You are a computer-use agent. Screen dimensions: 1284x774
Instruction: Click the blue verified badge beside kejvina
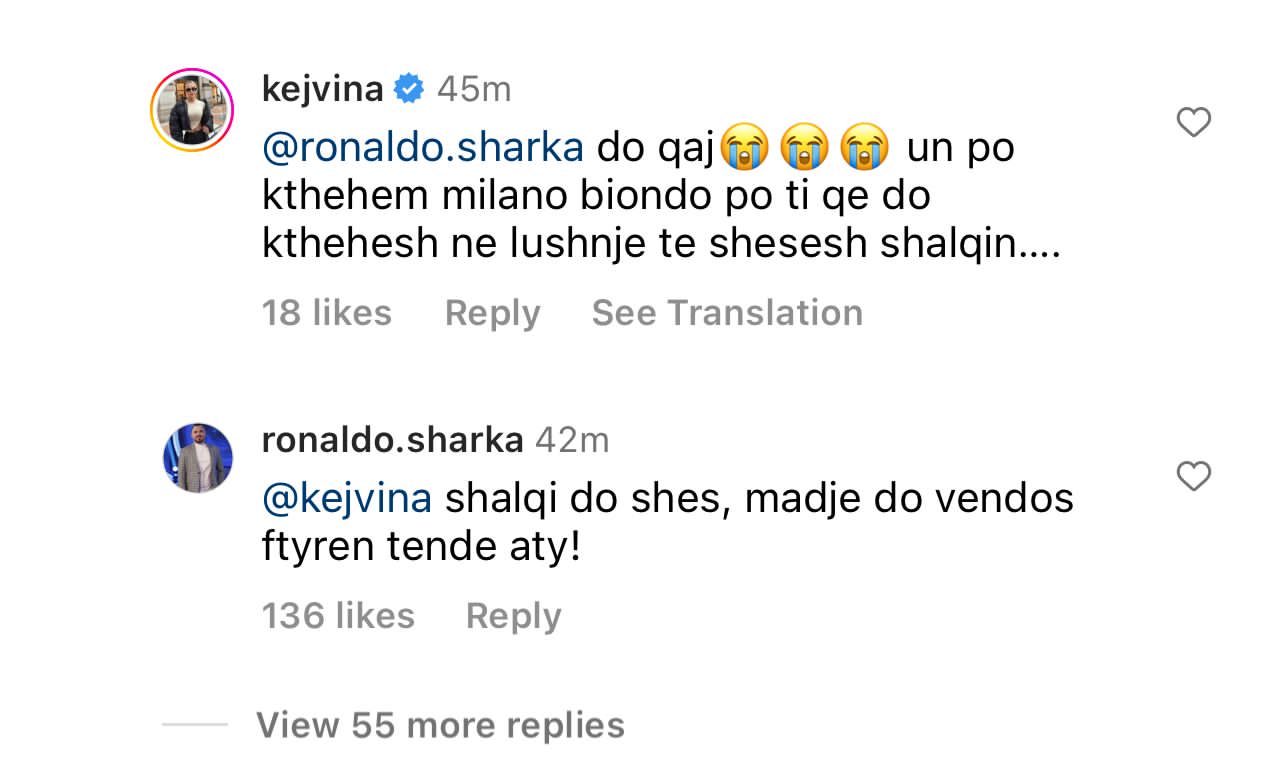[409, 90]
